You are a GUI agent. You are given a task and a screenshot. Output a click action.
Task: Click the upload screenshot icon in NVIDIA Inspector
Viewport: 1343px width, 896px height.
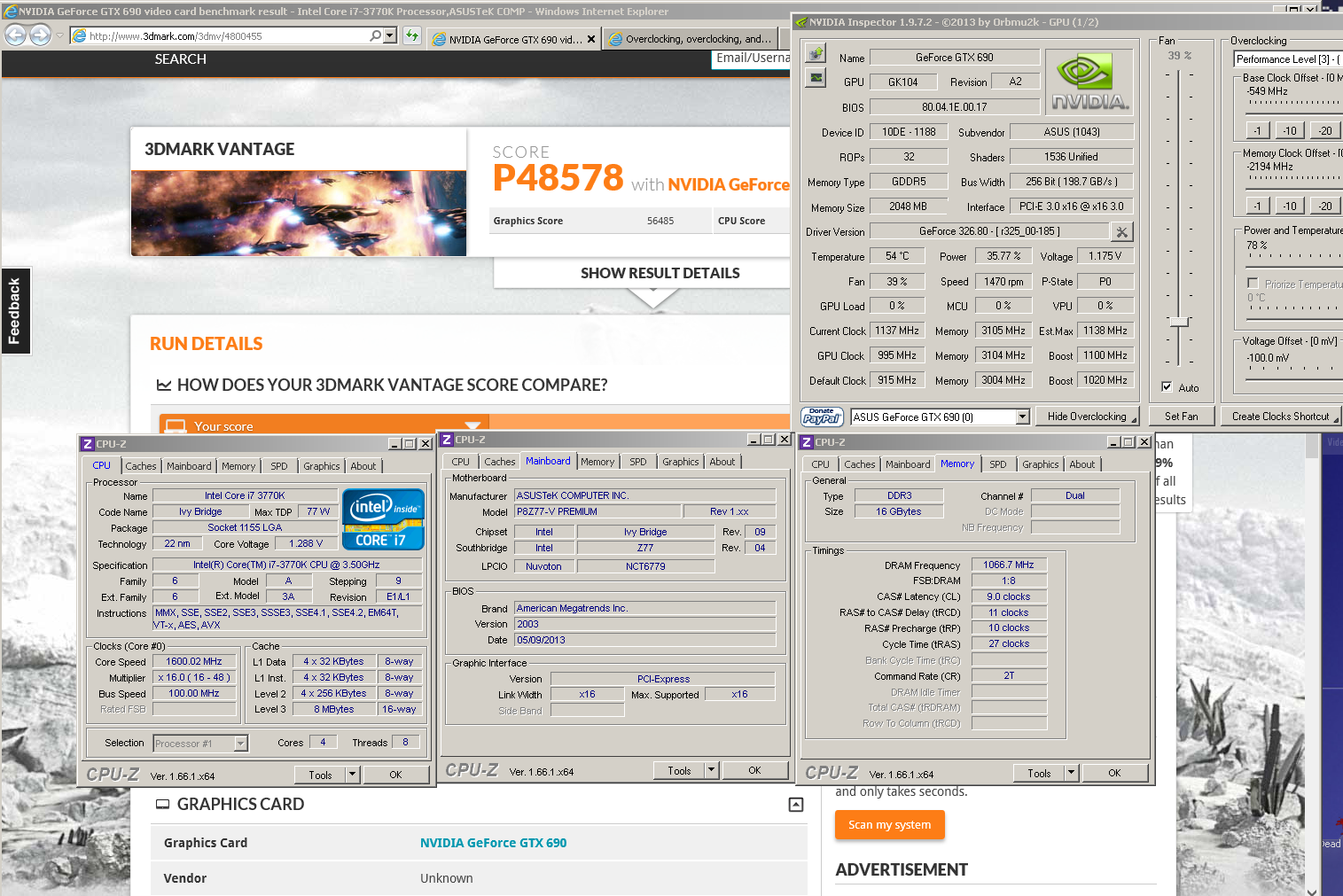816,54
